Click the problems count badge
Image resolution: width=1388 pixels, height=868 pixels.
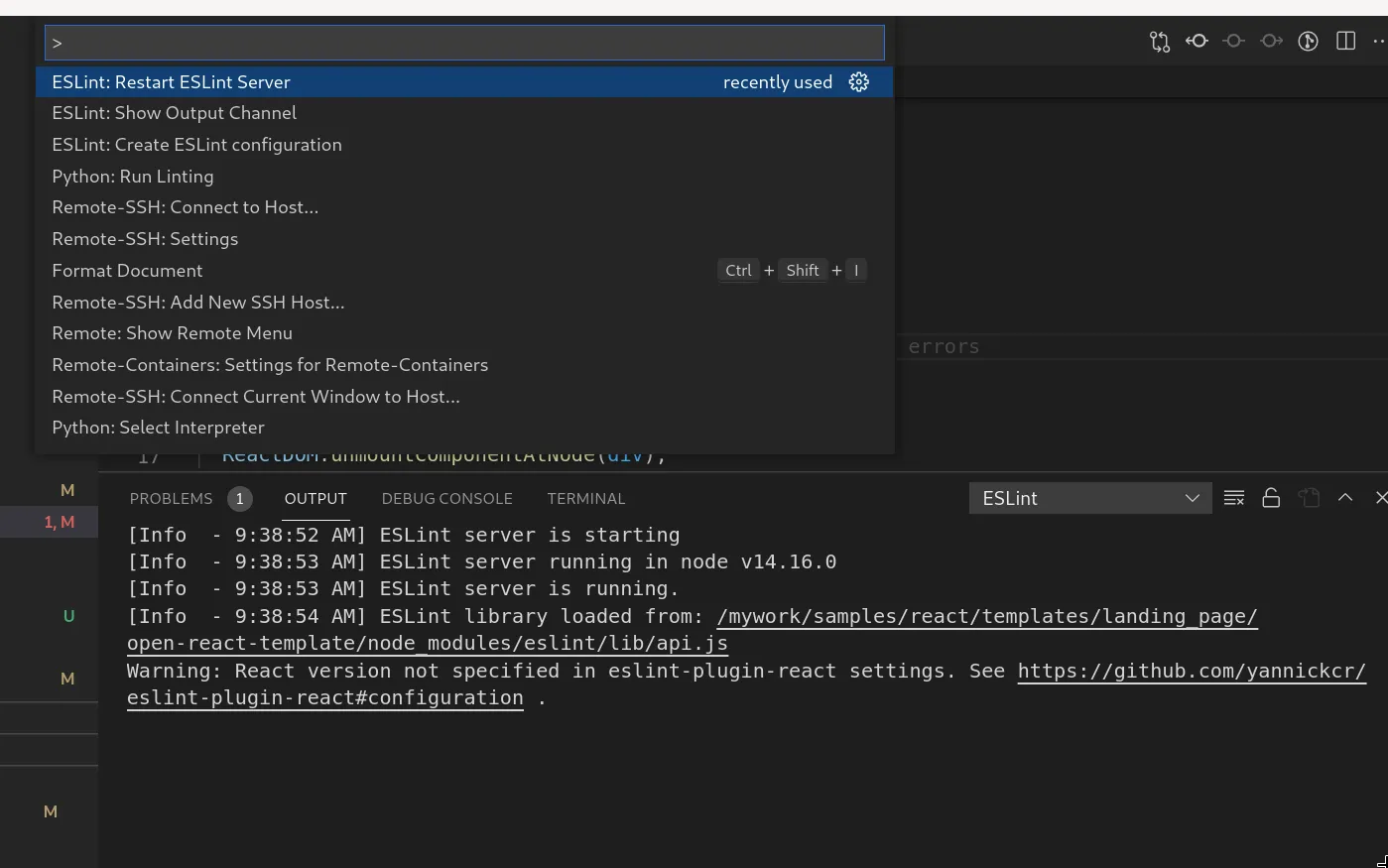pyautogui.click(x=239, y=499)
